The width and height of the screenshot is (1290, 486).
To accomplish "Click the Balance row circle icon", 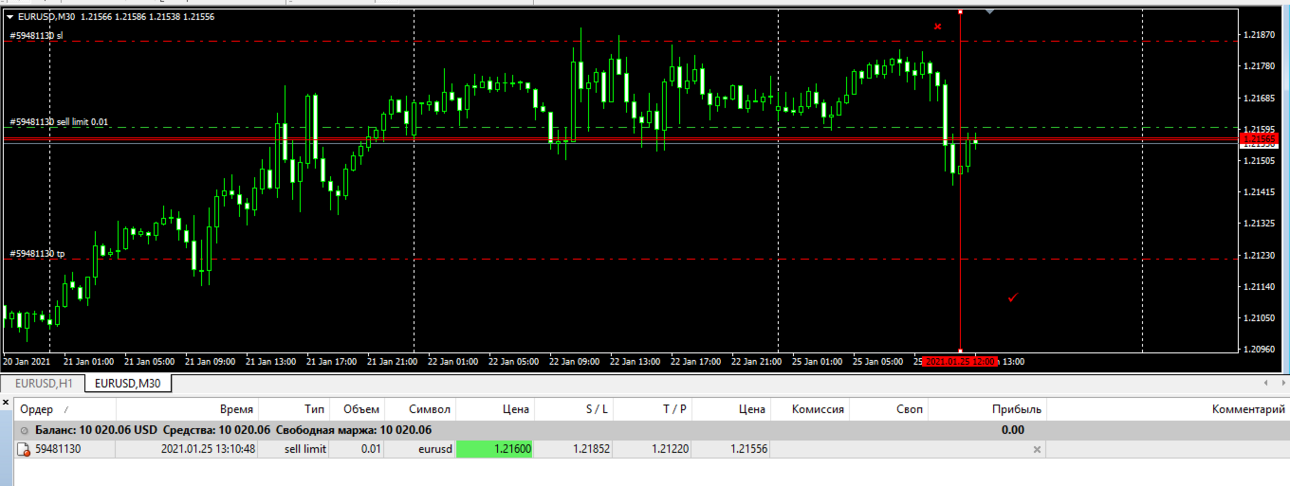I will 24,430.
